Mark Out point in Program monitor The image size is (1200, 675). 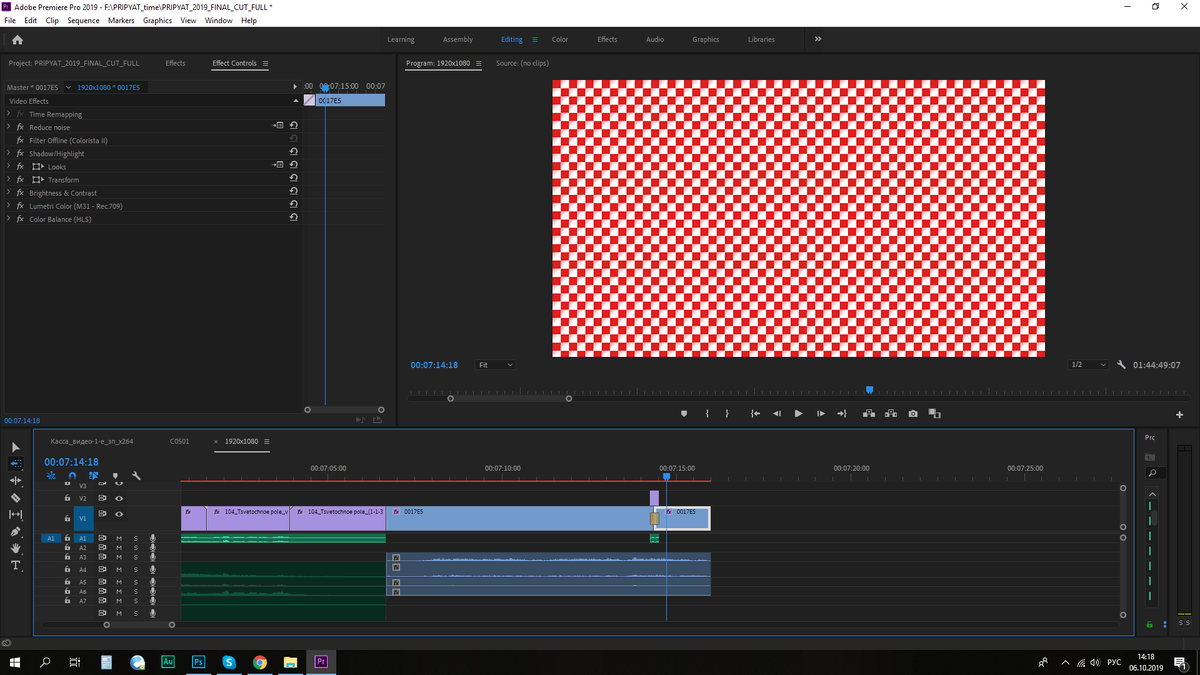pos(727,414)
